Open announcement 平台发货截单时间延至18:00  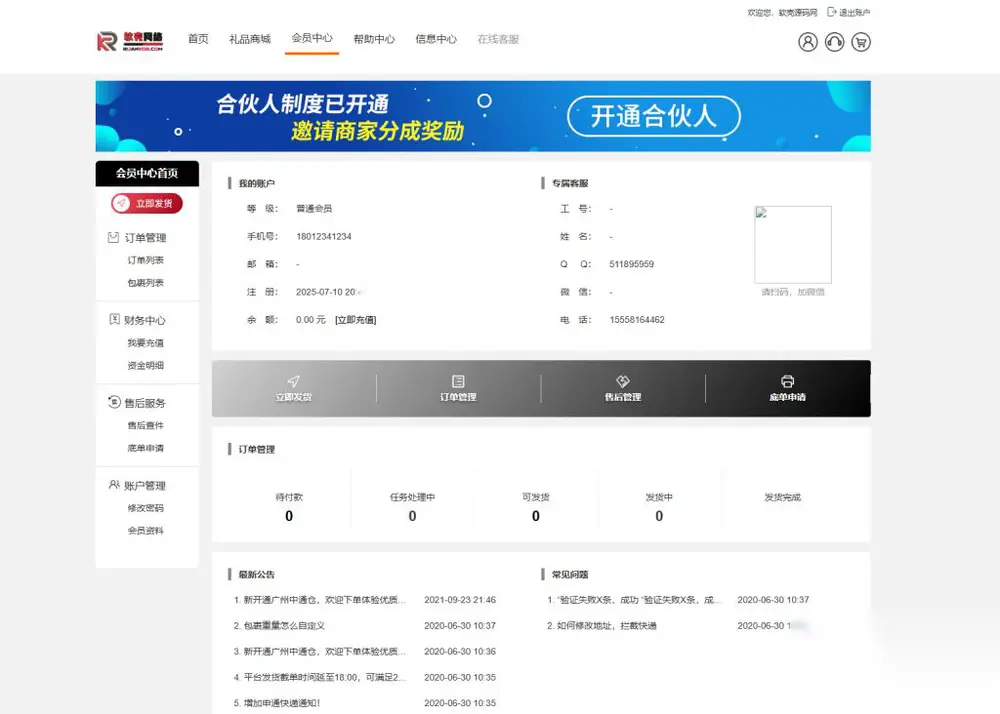click(x=320, y=678)
